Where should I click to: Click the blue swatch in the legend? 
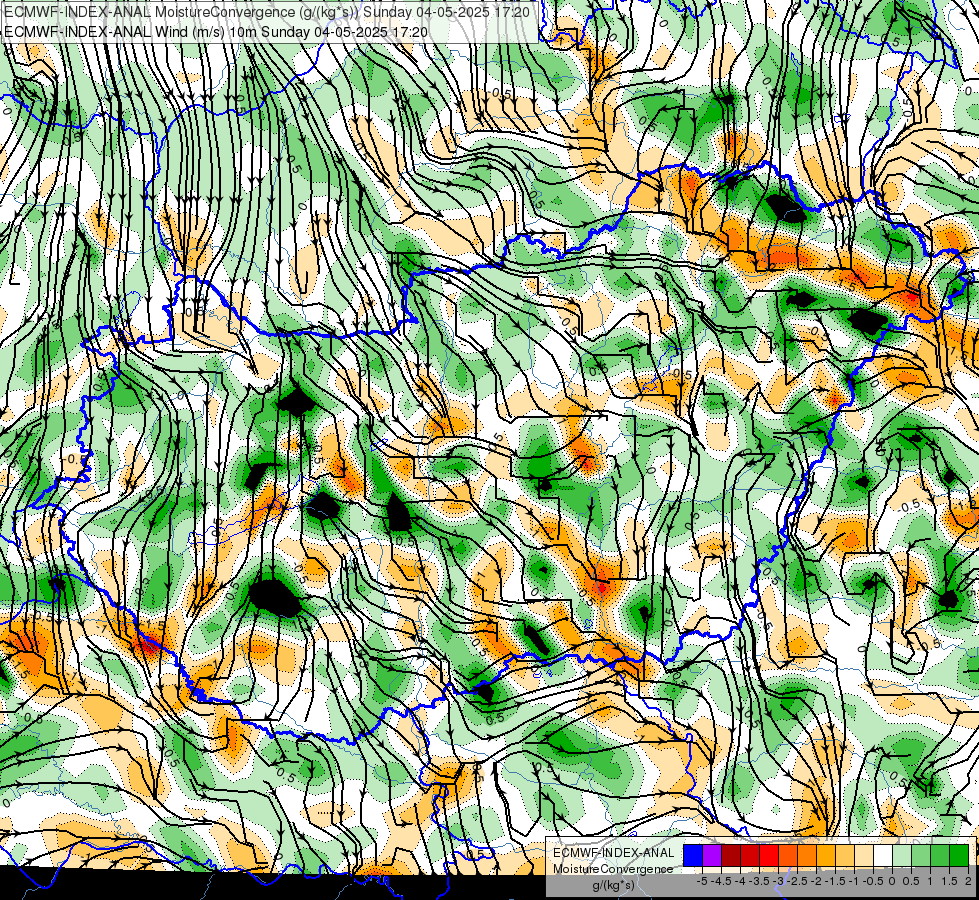point(693,855)
